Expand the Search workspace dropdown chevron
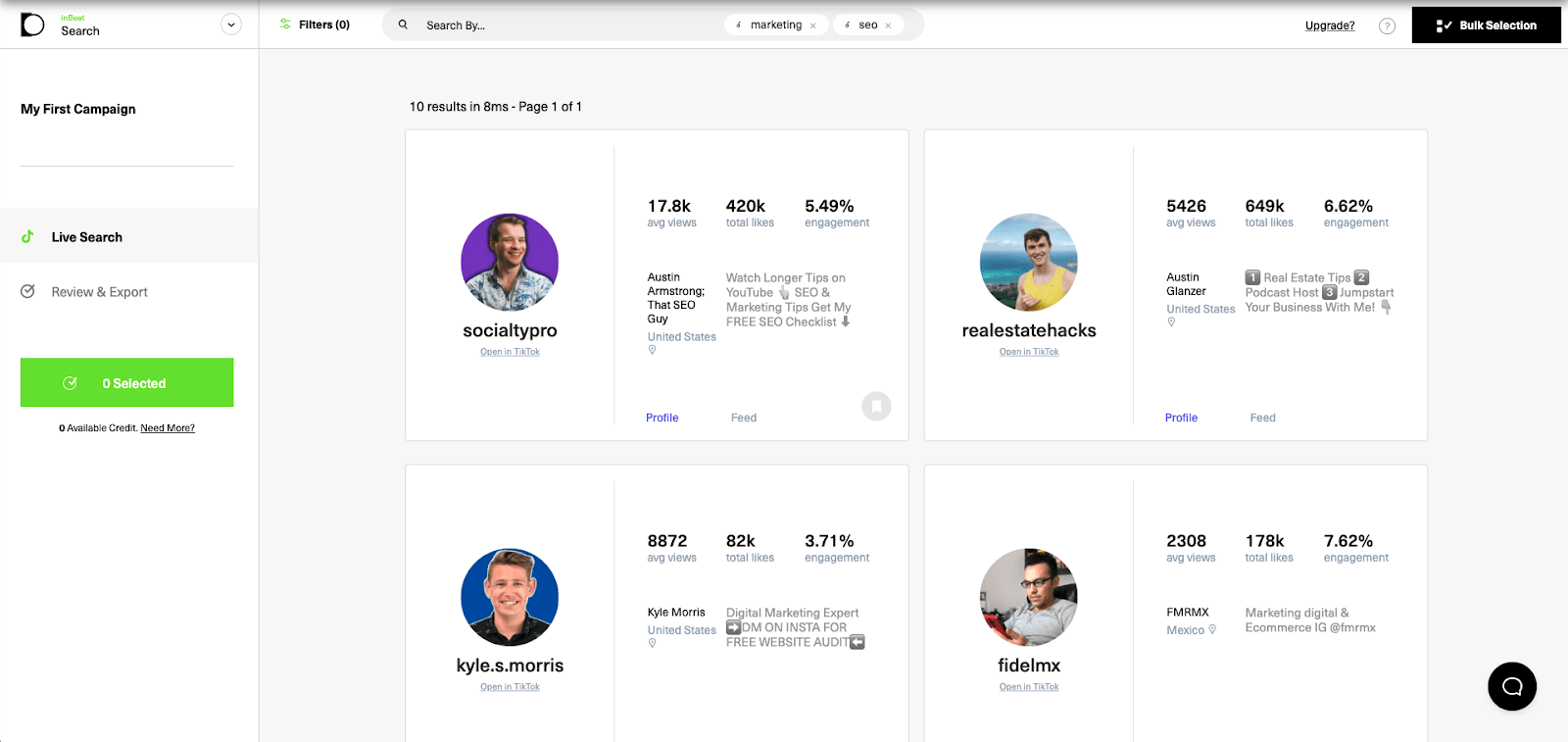Viewport: 1568px width, 742px height. (231, 25)
